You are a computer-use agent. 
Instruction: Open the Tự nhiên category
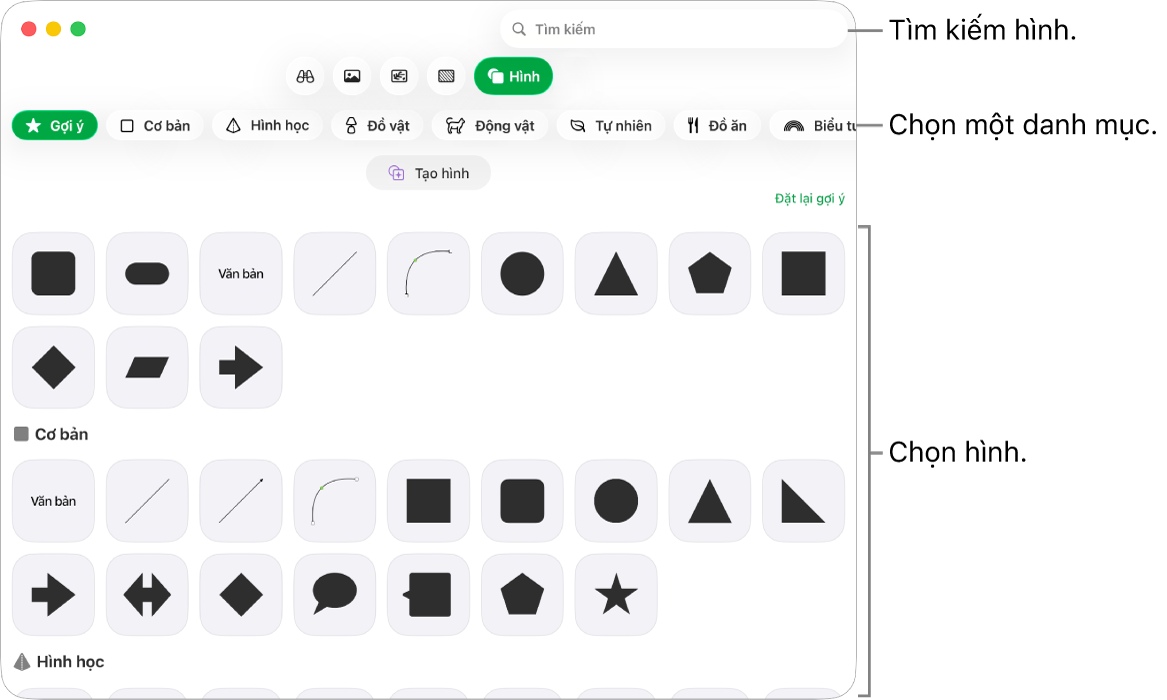pos(611,126)
